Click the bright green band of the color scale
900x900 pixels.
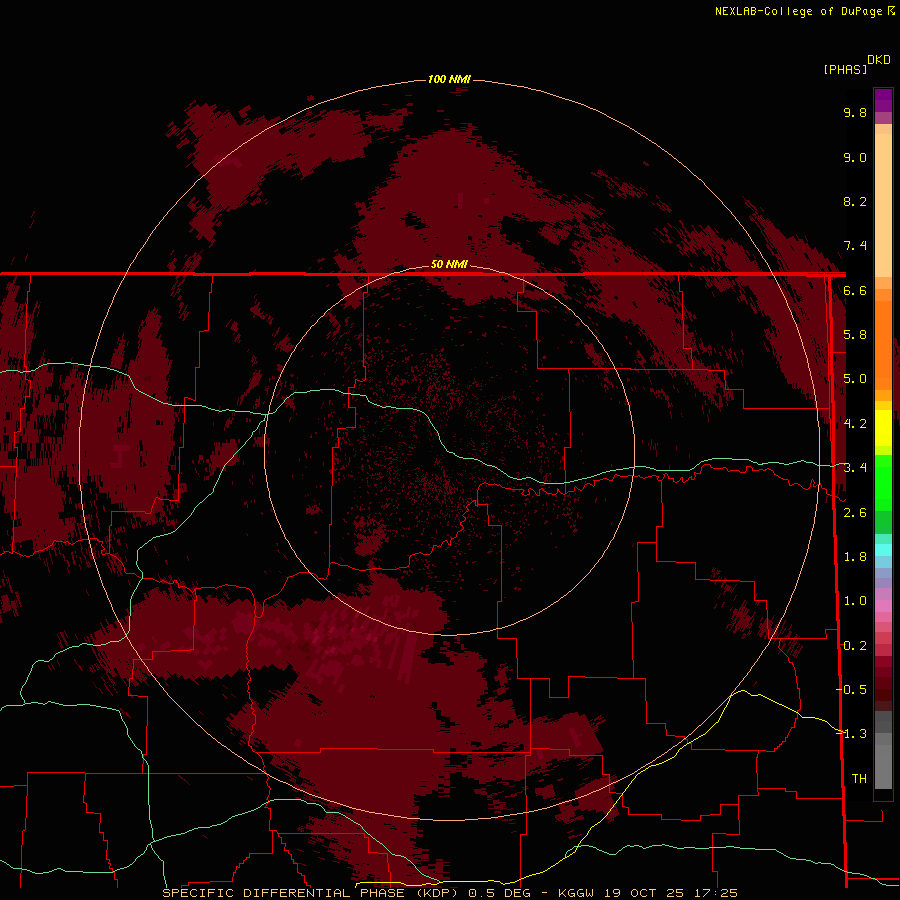(x=883, y=482)
